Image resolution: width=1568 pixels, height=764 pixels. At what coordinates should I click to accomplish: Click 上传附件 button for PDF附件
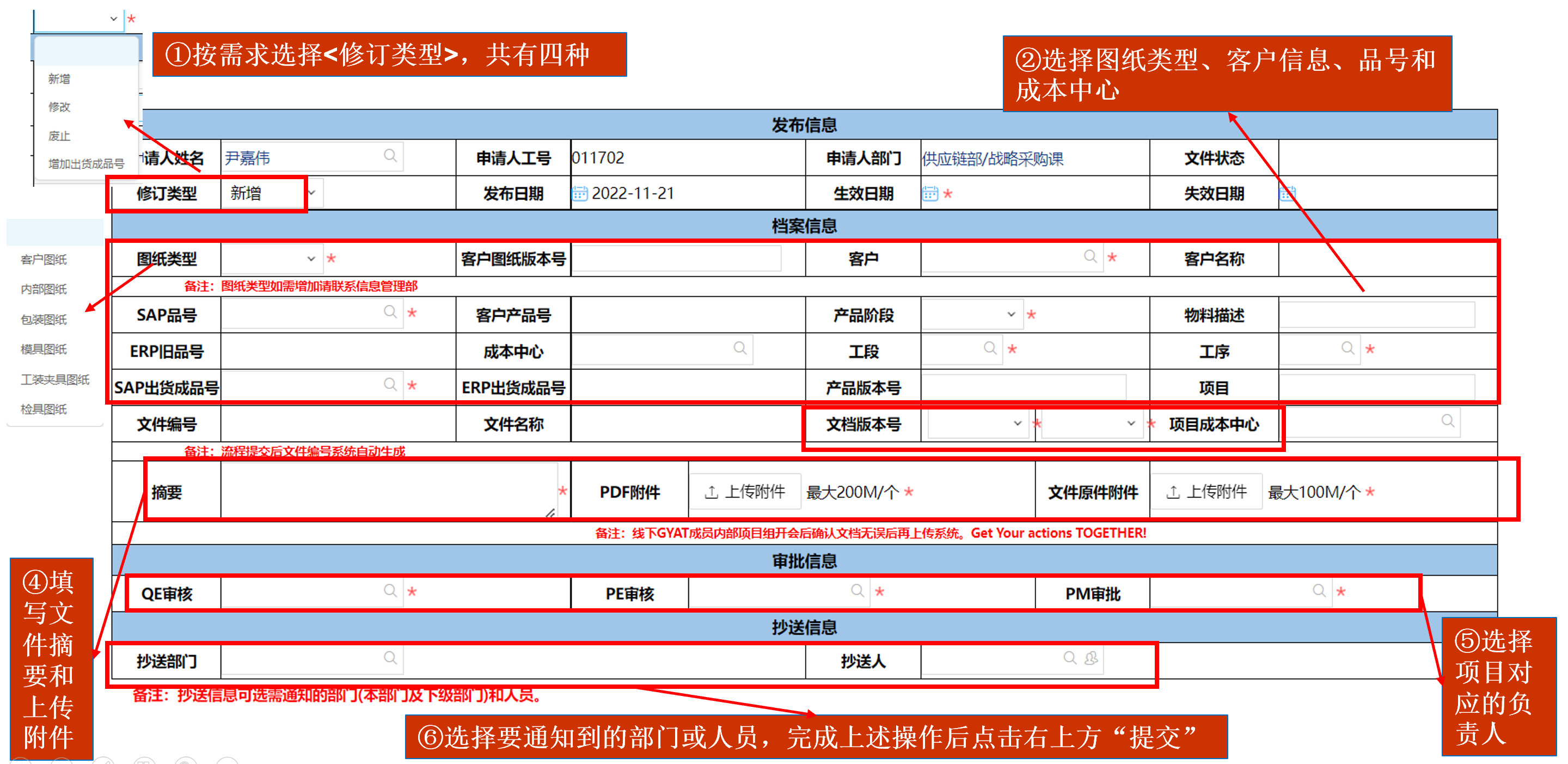(x=745, y=492)
